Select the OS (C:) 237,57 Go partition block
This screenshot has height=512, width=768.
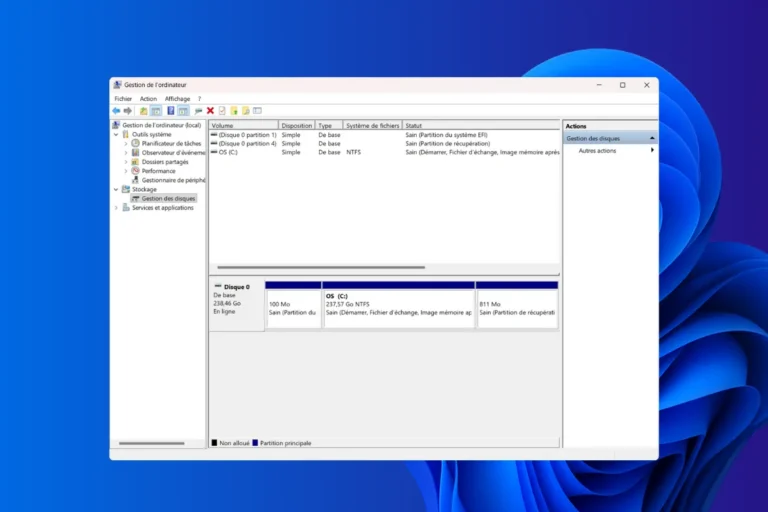(398, 305)
